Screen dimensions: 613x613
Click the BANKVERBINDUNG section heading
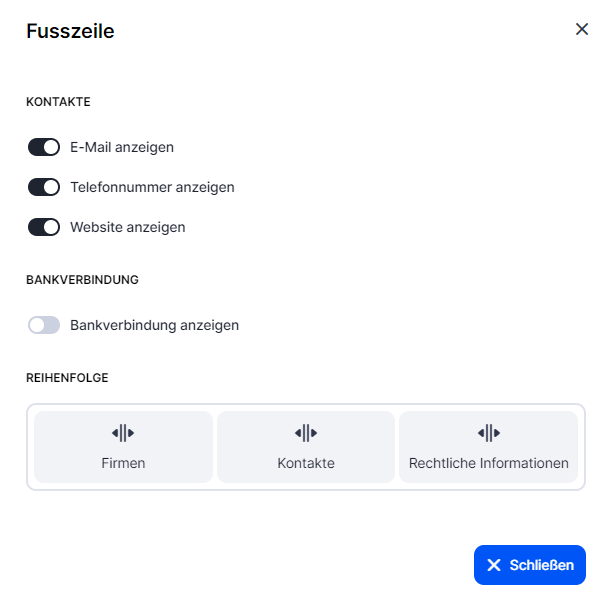click(82, 280)
